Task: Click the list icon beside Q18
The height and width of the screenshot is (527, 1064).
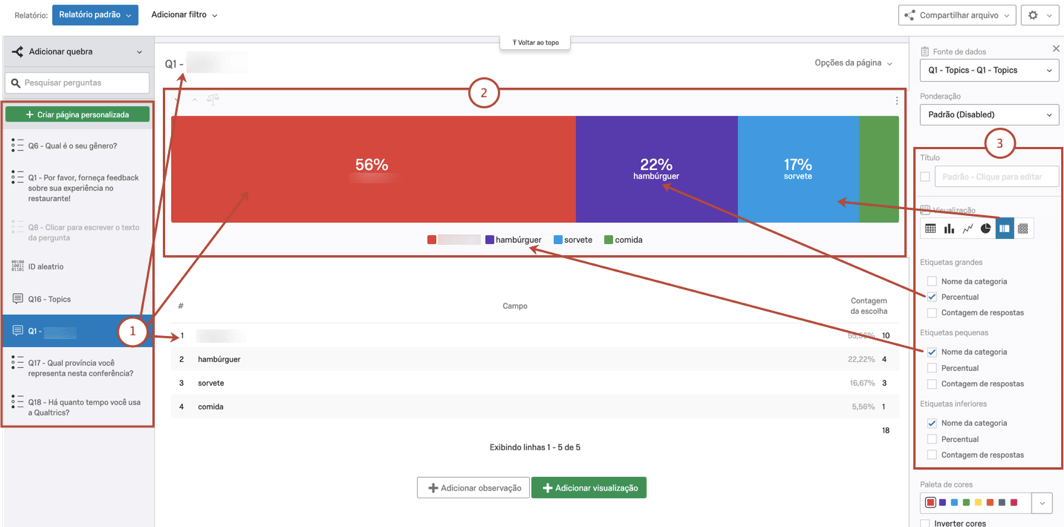Action: click(x=18, y=402)
